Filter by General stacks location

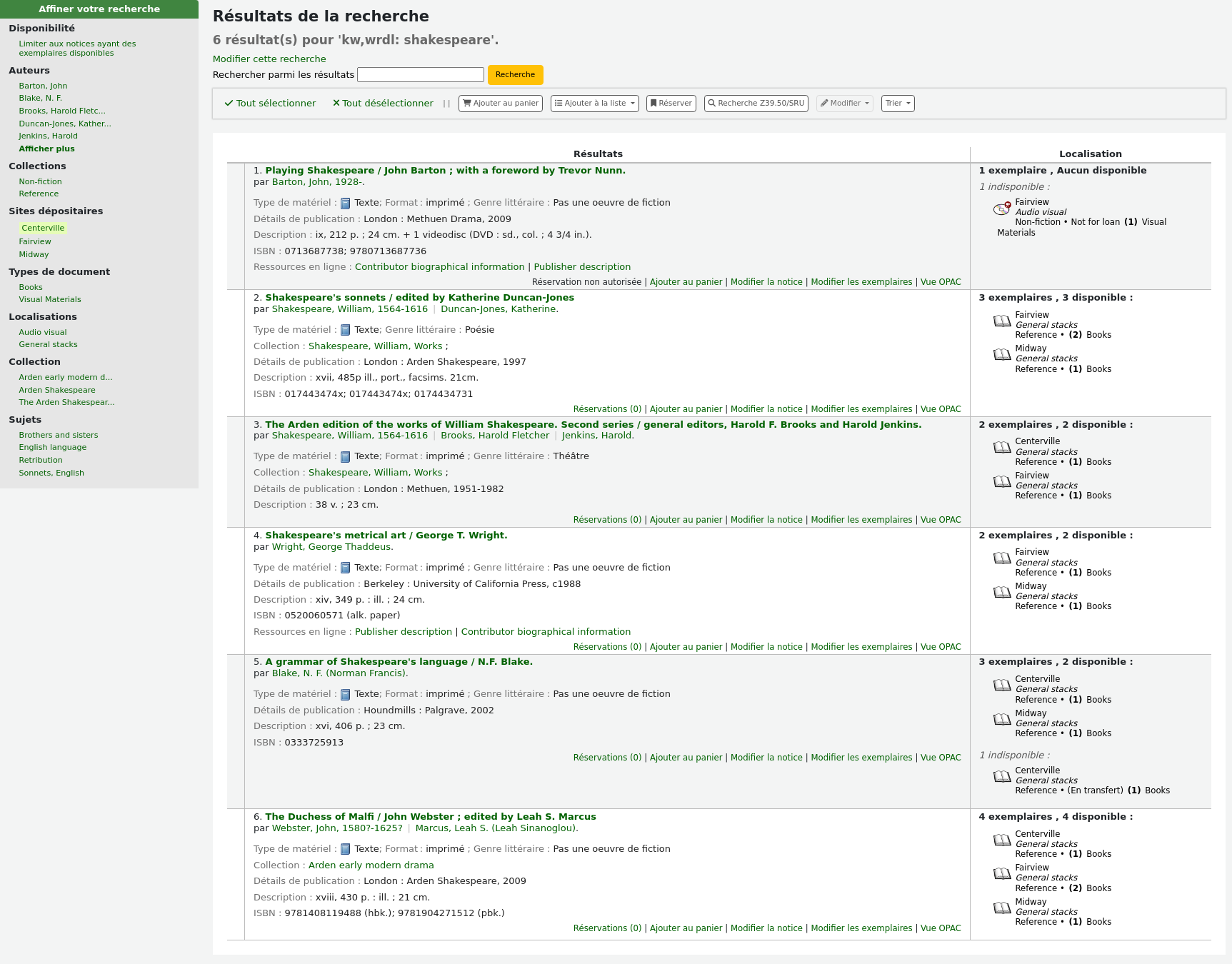48,344
